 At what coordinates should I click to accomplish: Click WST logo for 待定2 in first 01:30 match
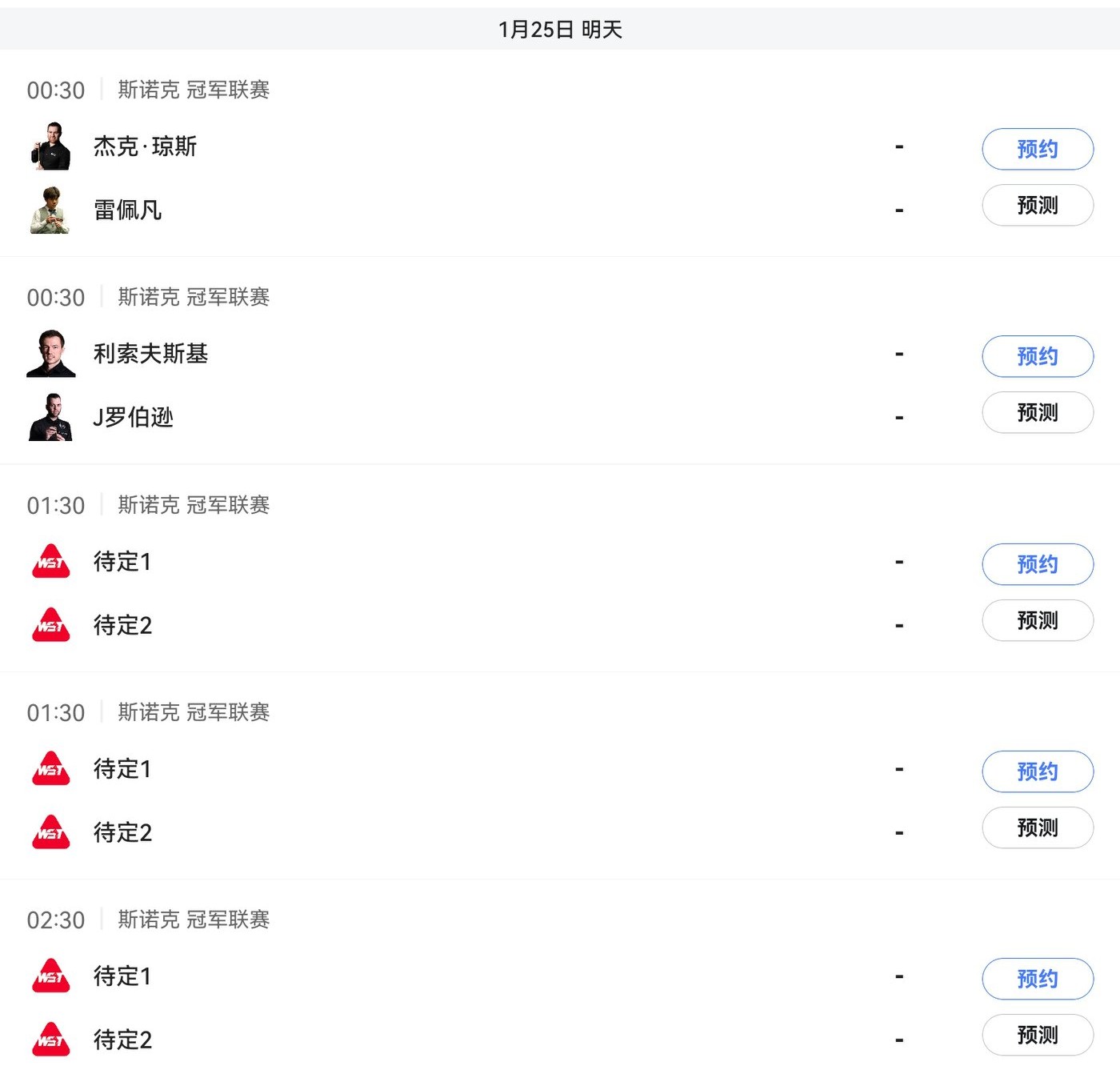pos(50,625)
